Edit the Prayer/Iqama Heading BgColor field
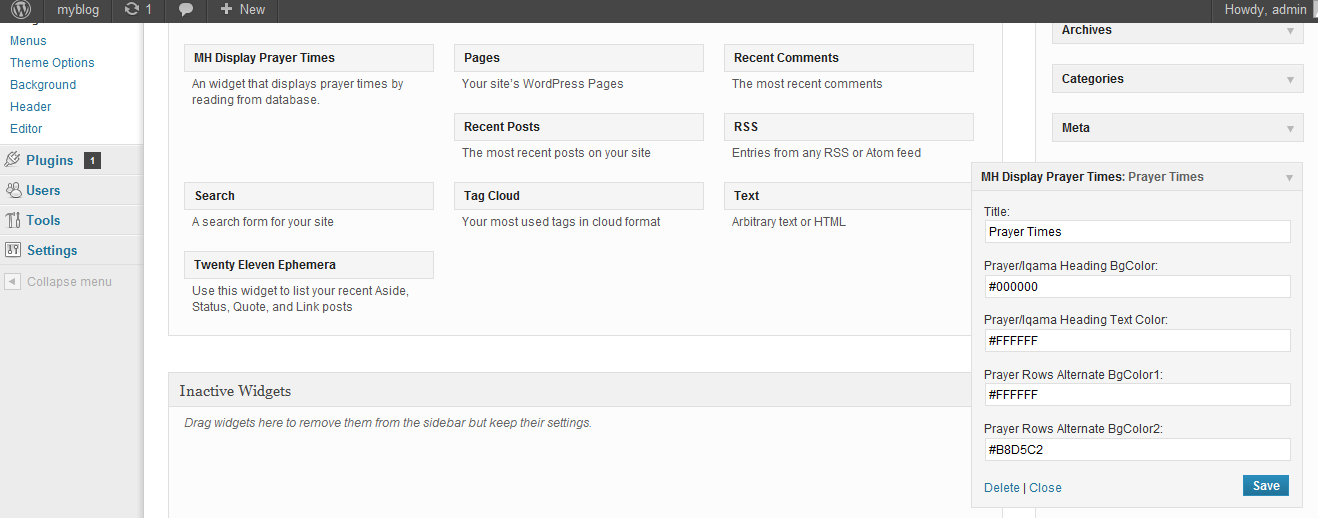1318x518 pixels. tap(1137, 286)
